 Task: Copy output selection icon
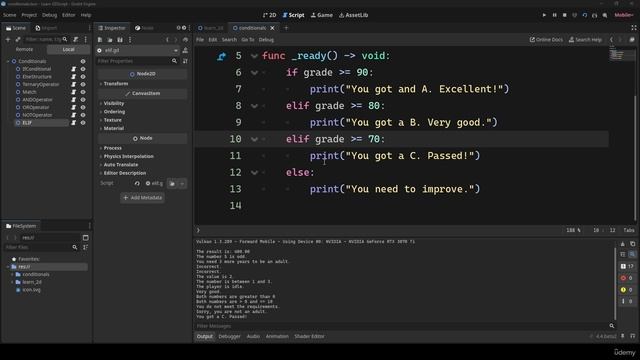(633, 244)
